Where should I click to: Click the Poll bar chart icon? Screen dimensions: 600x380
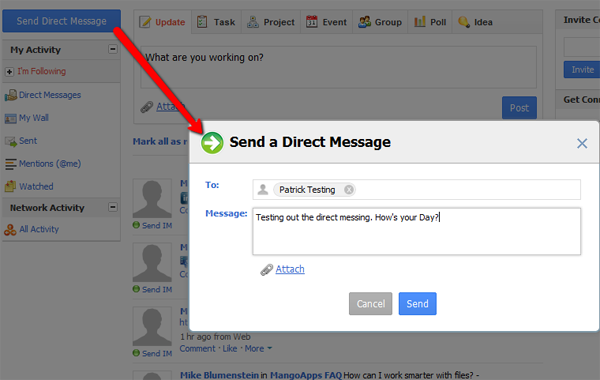coord(420,22)
